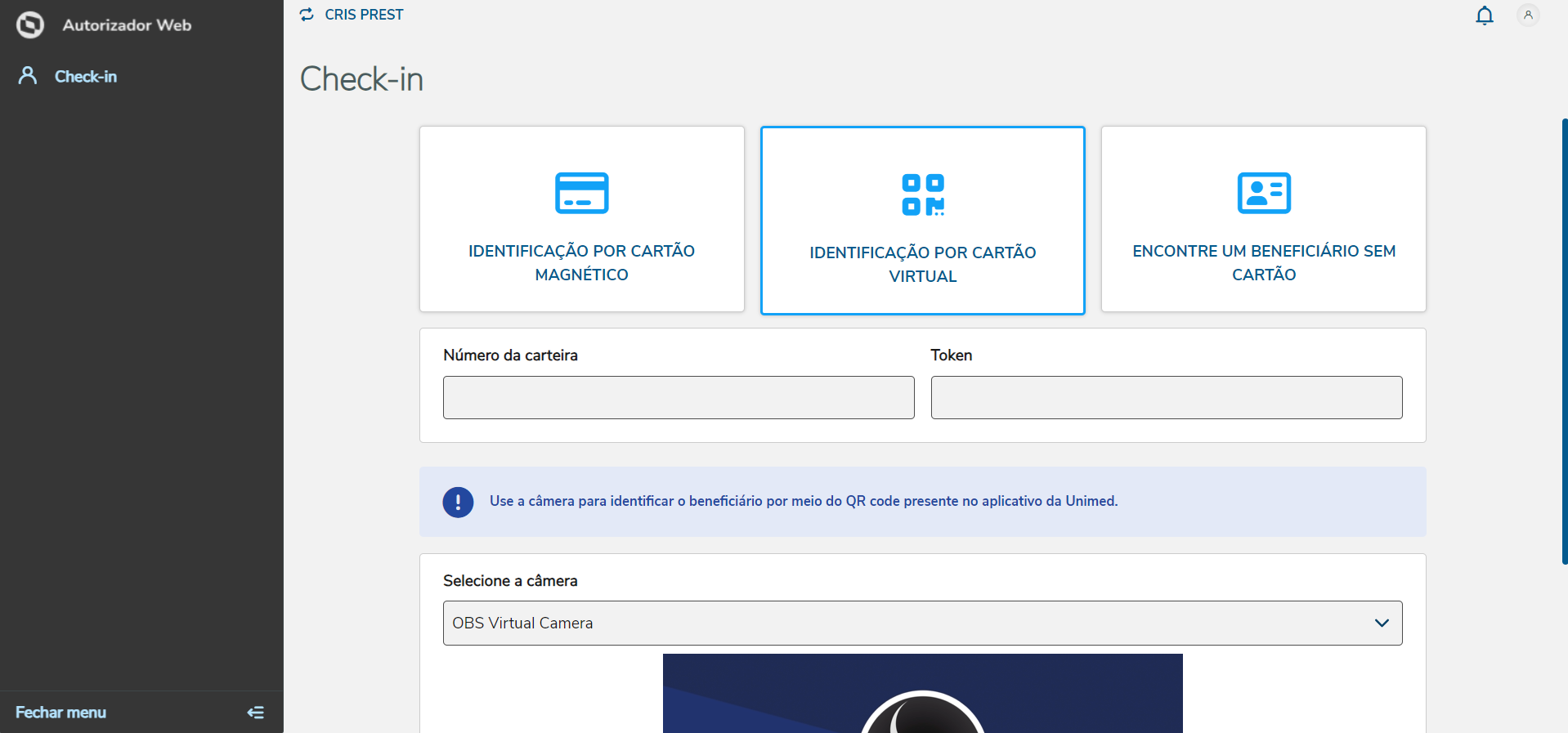Click Fechar menu label
This screenshot has width=1568, height=733.
(x=61, y=713)
